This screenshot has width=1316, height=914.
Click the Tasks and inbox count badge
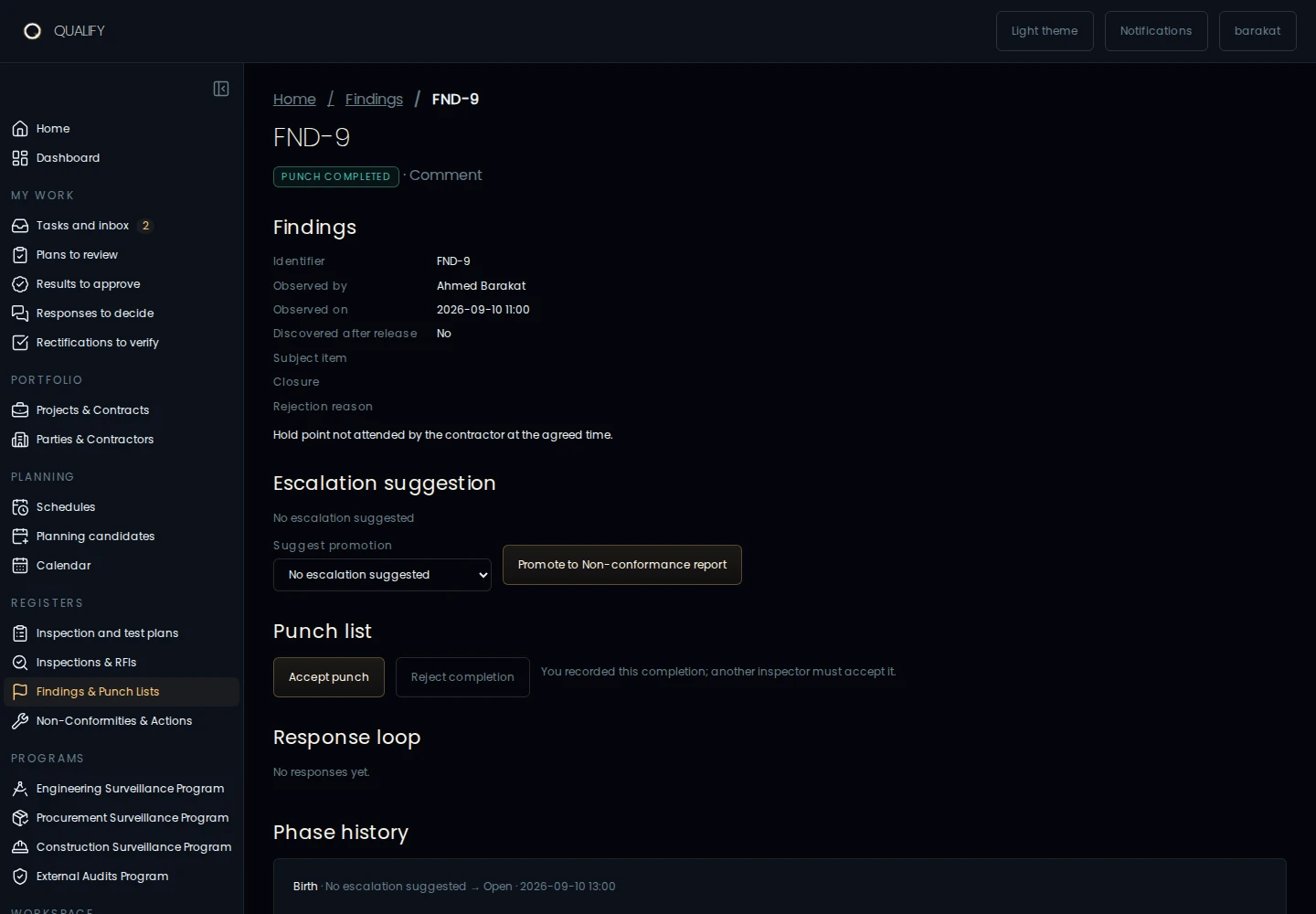tap(145, 226)
